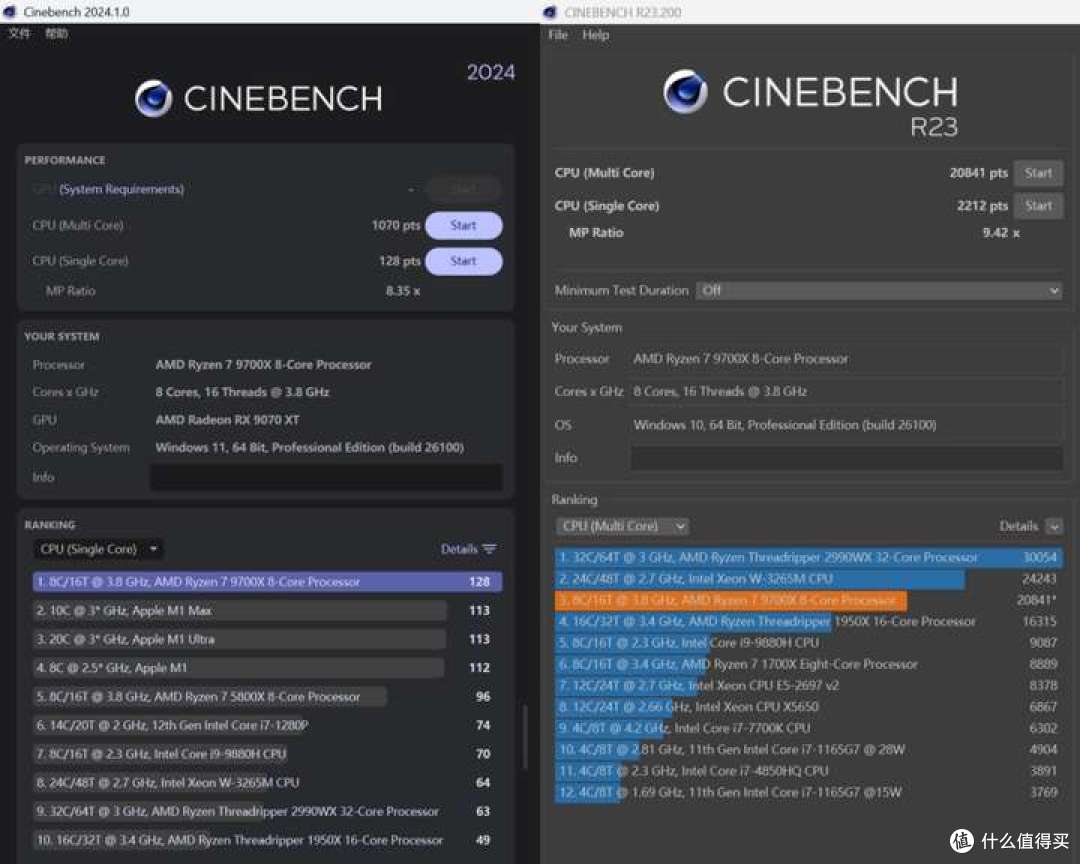Click the Cinebench 2024 ranking scrollbar
Image resolution: width=1080 pixels, height=864 pixels.
click(x=524, y=737)
